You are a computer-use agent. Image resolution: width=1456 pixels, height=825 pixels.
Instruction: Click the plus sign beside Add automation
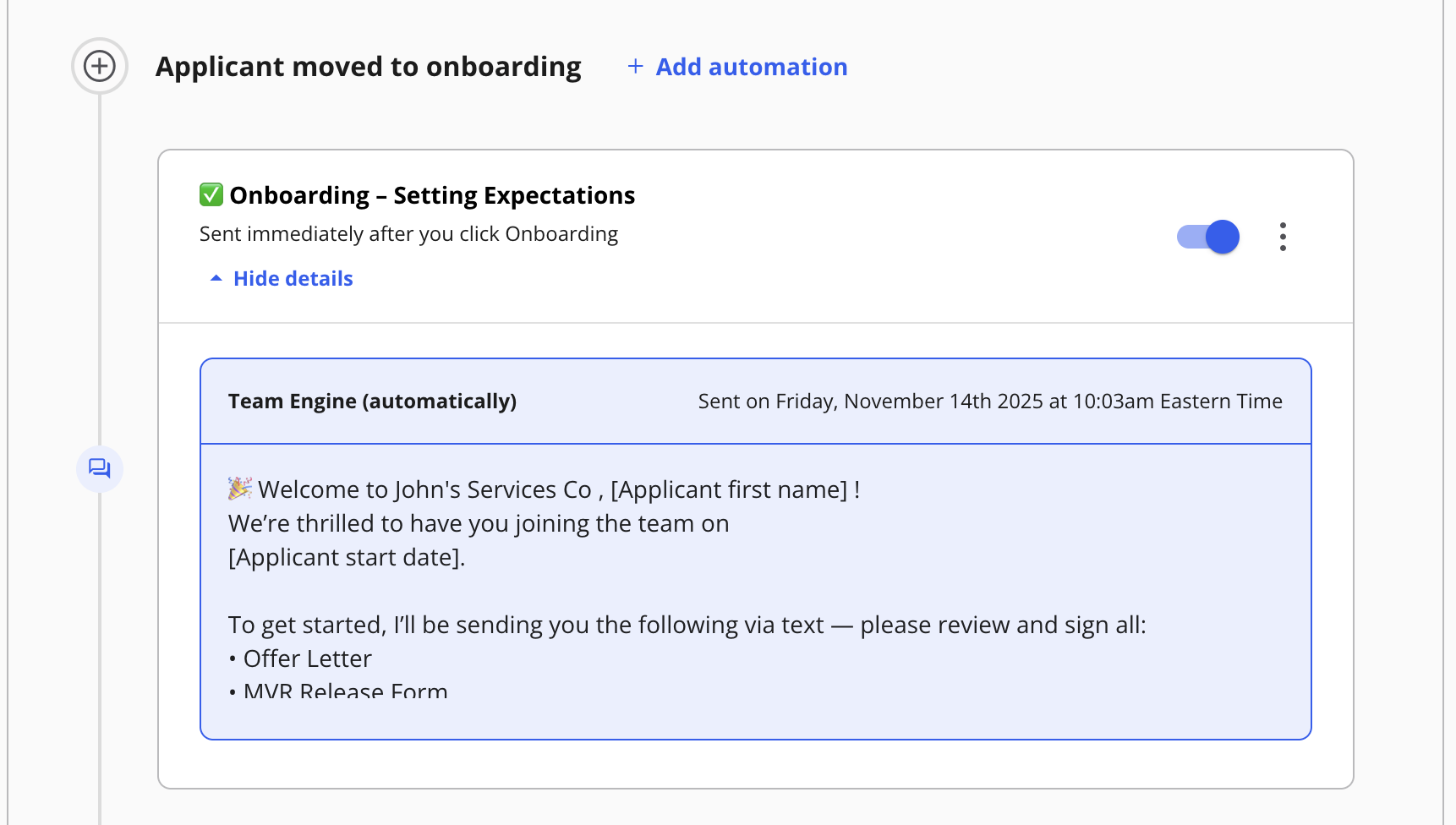tap(636, 66)
